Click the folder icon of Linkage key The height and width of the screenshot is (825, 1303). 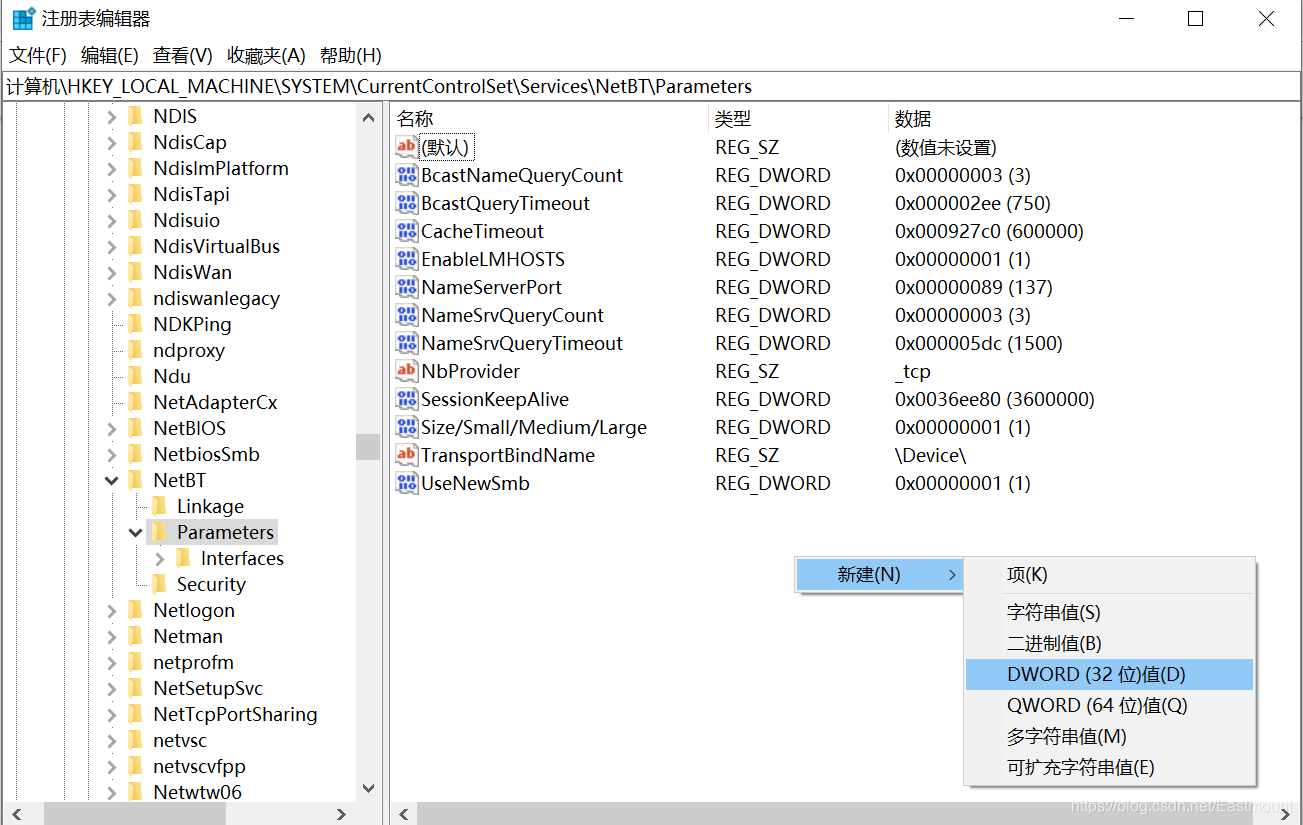160,506
